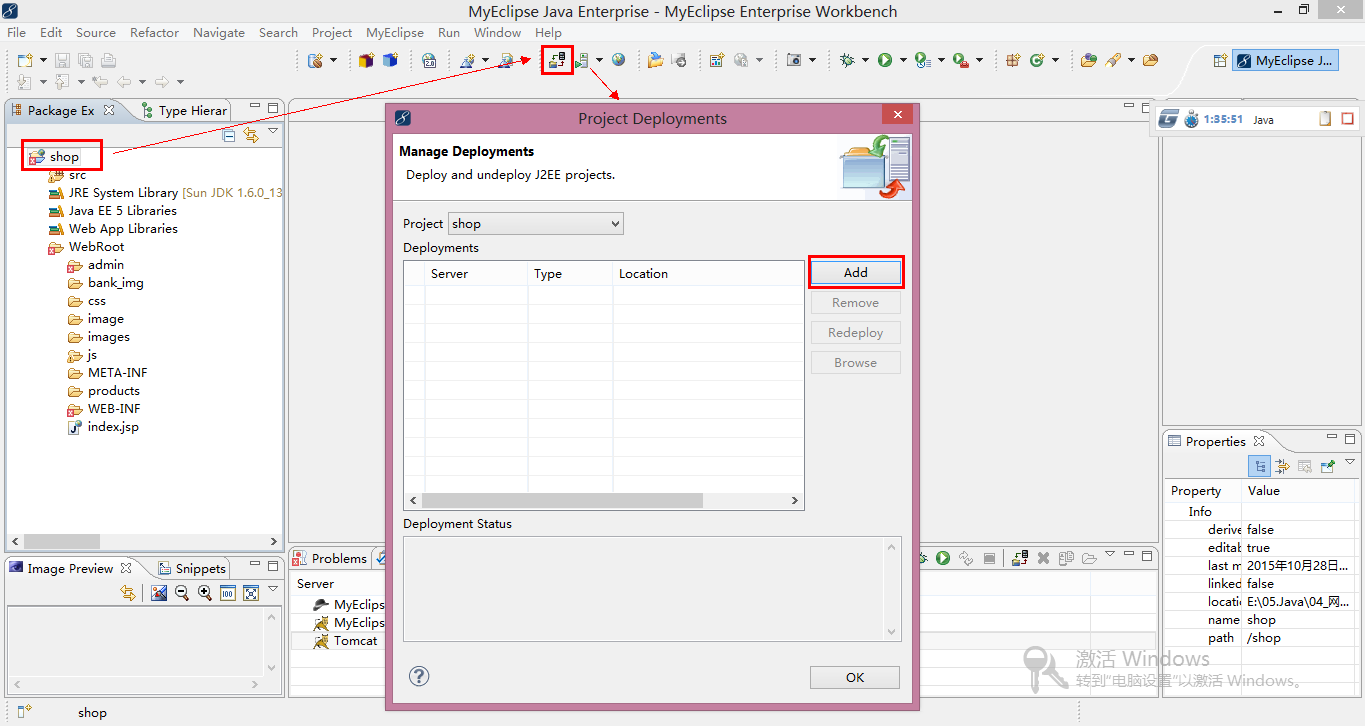Select the products folder in tree
This screenshot has height=726, width=1365.
(x=113, y=390)
